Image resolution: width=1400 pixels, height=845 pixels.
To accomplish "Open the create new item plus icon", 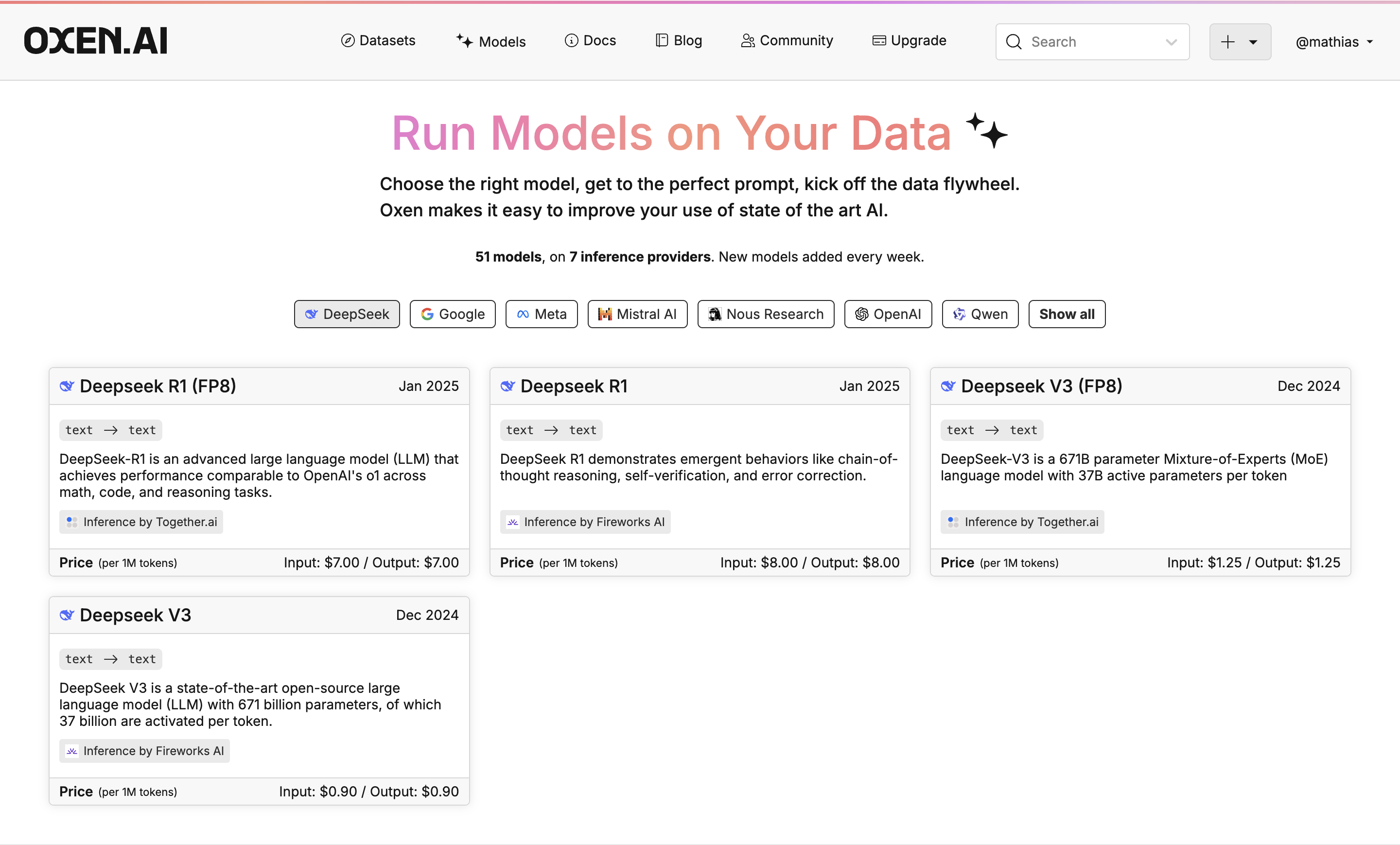I will [x=1228, y=41].
